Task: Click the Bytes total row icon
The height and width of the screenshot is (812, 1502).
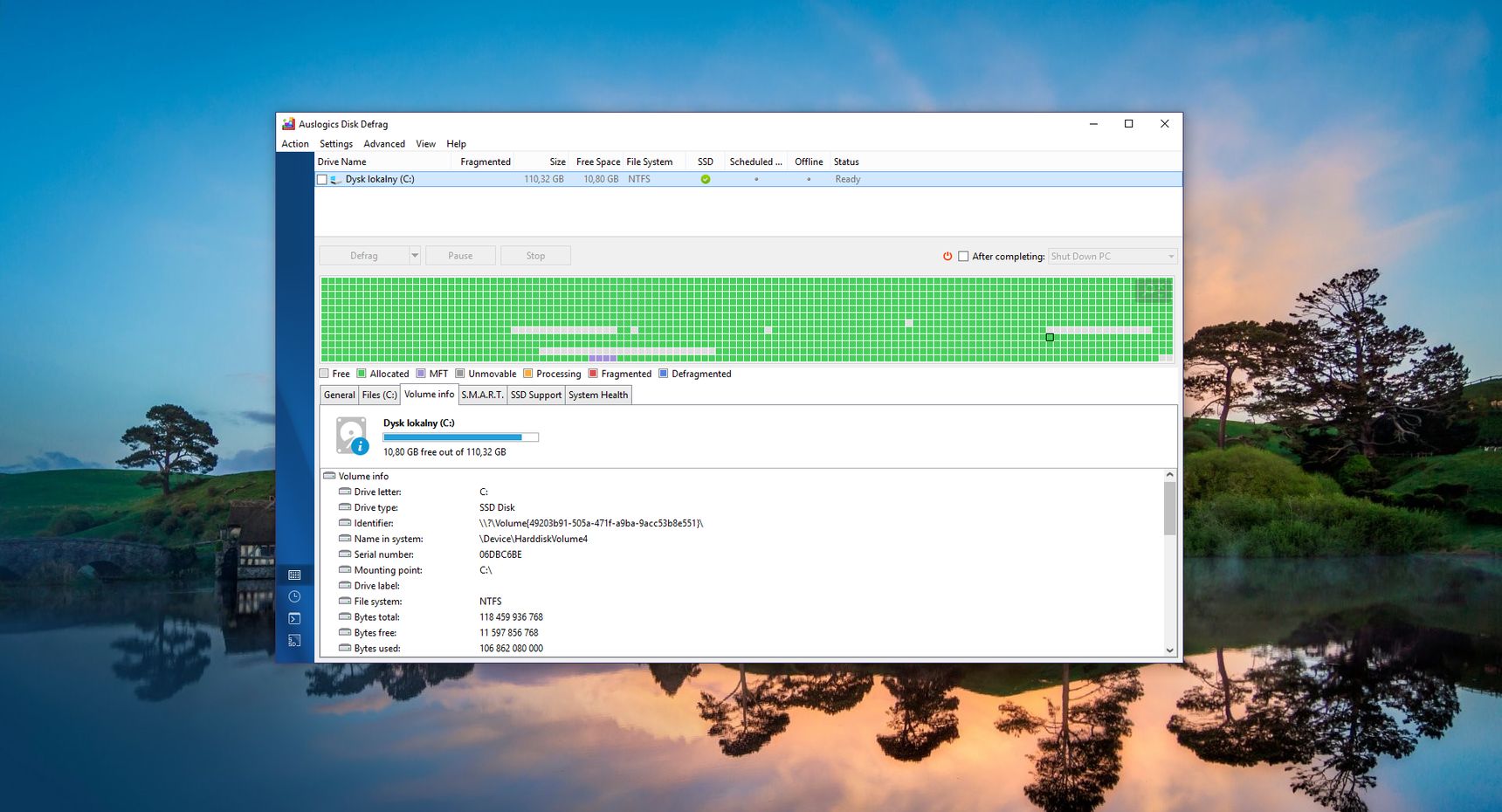Action: [x=345, y=617]
